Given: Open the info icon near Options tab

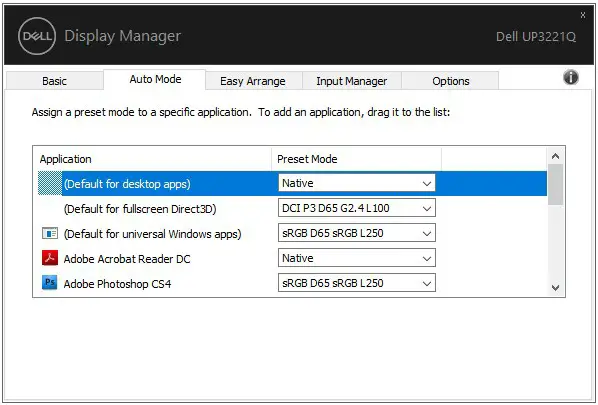Looking at the screenshot, I should (x=571, y=77).
